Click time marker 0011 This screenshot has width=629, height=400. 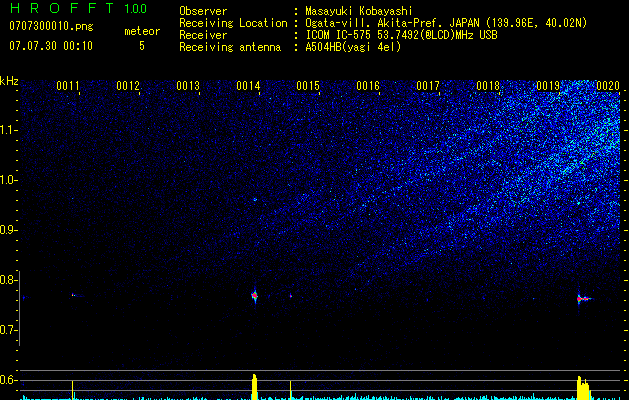coord(67,86)
